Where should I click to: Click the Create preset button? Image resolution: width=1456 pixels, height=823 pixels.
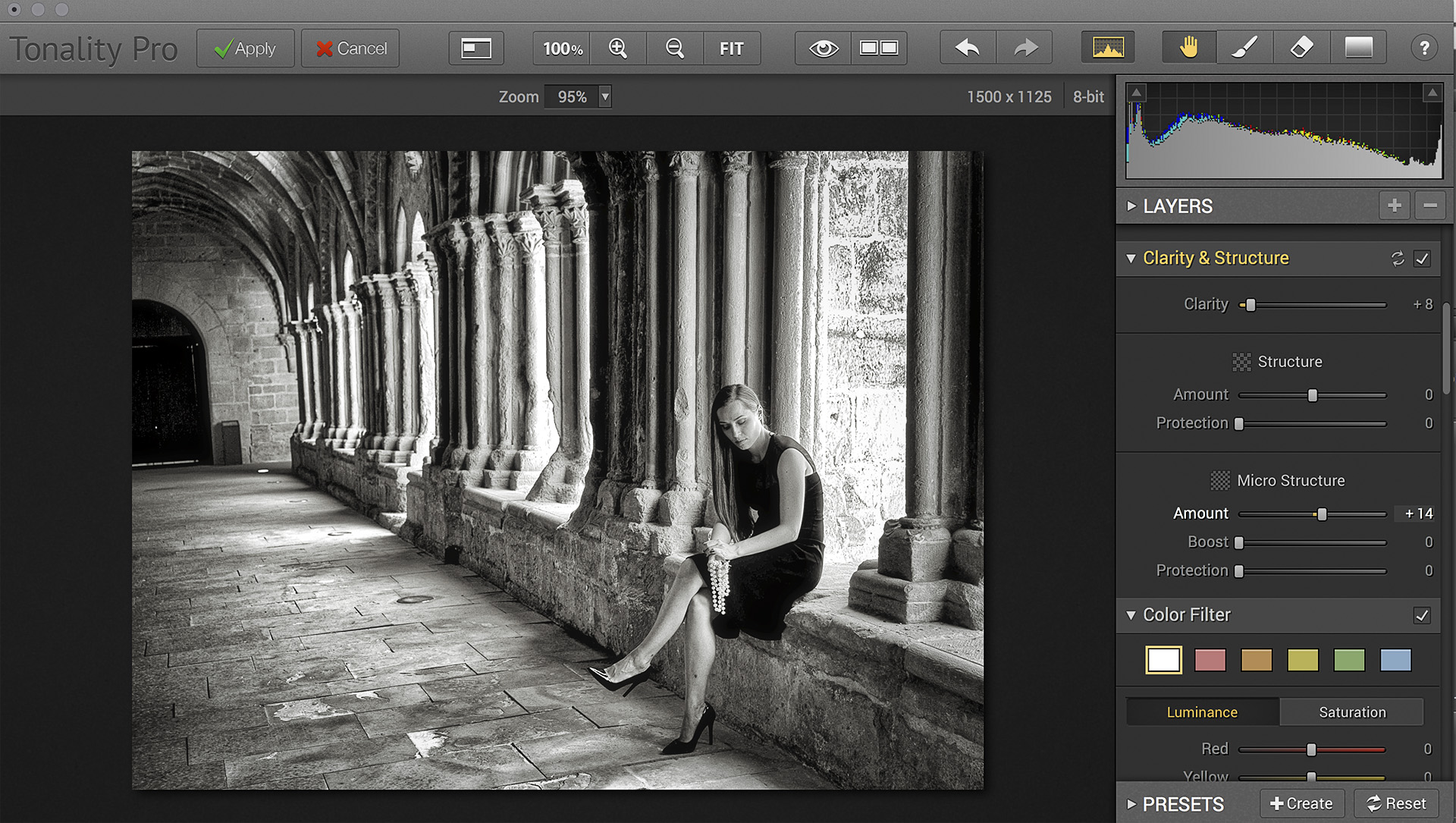tap(1302, 803)
